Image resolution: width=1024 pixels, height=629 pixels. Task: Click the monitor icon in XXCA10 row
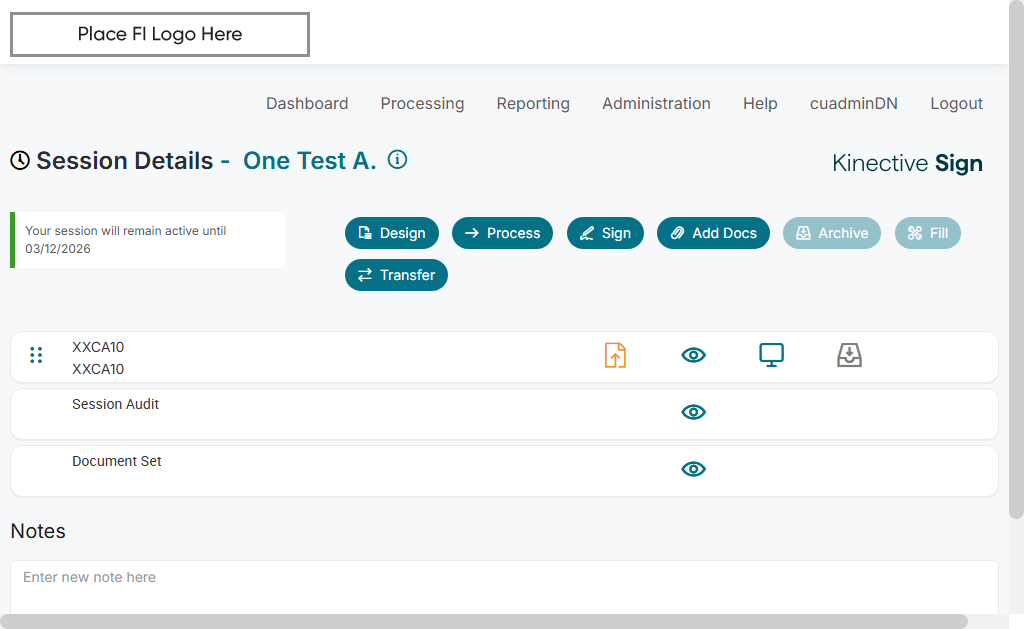(x=771, y=355)
